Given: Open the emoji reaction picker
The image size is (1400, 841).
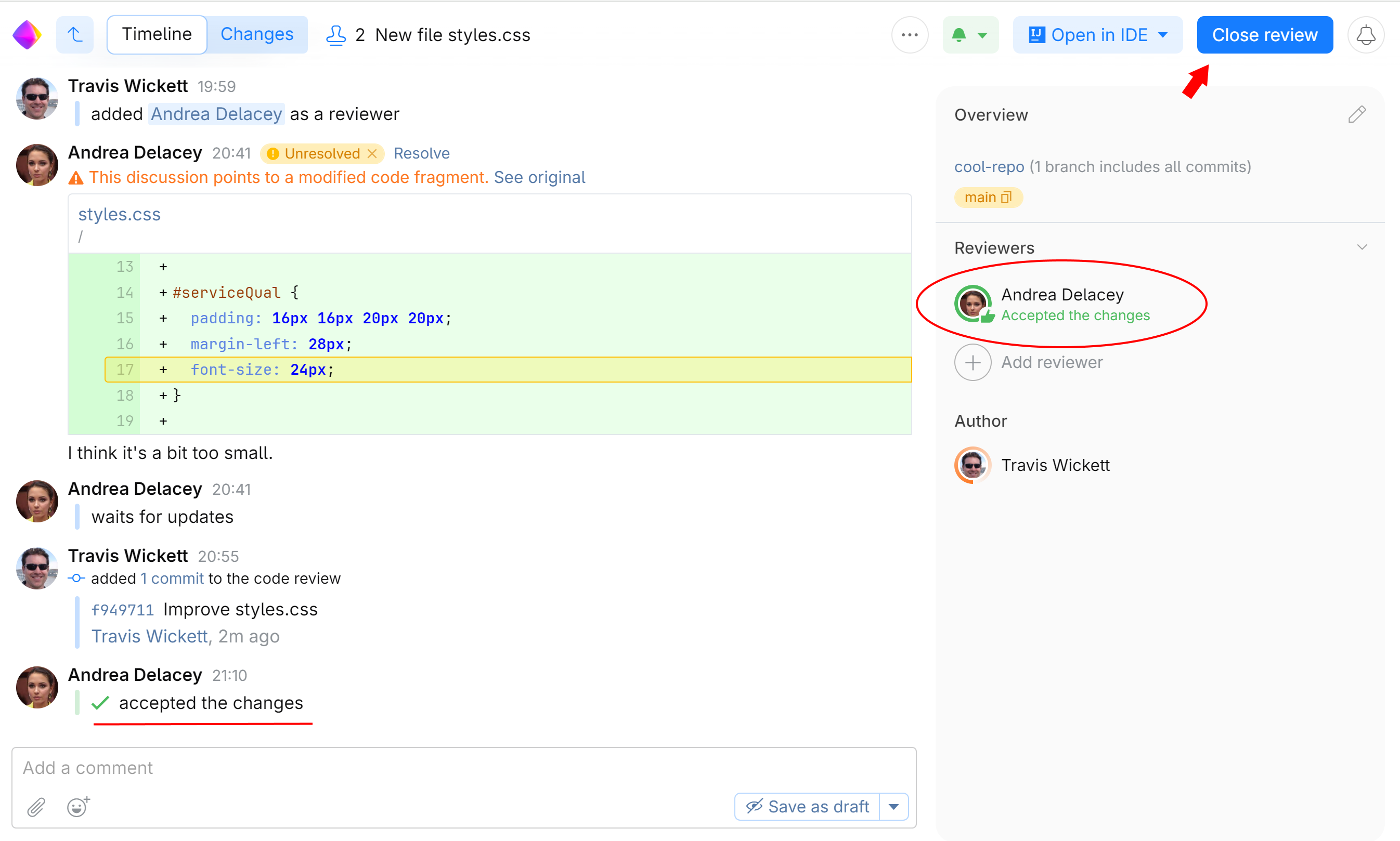Looking at the screenshot, I should (77, 807).
